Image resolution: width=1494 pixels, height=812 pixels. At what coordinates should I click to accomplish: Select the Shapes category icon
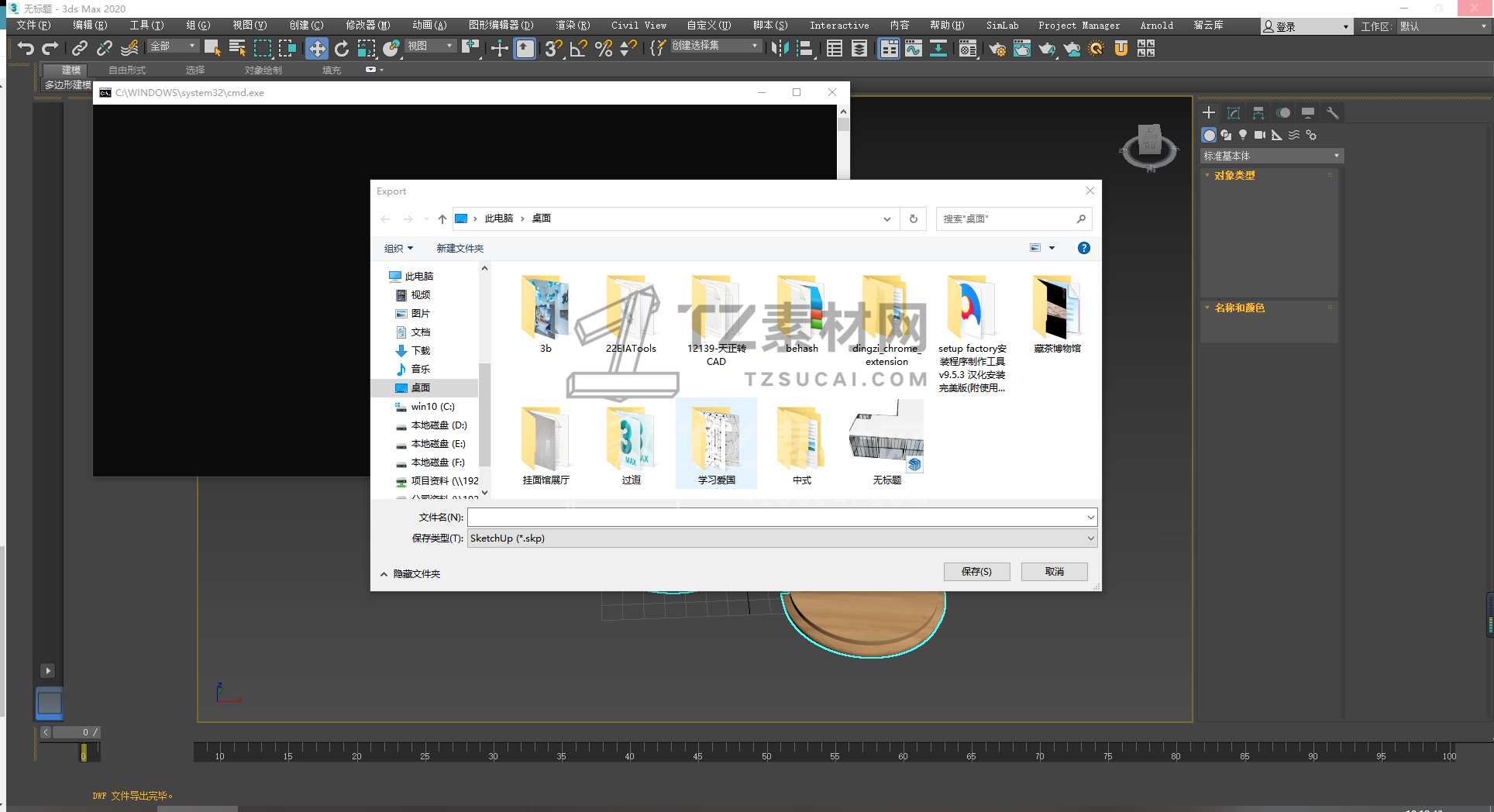point(1226,135)
